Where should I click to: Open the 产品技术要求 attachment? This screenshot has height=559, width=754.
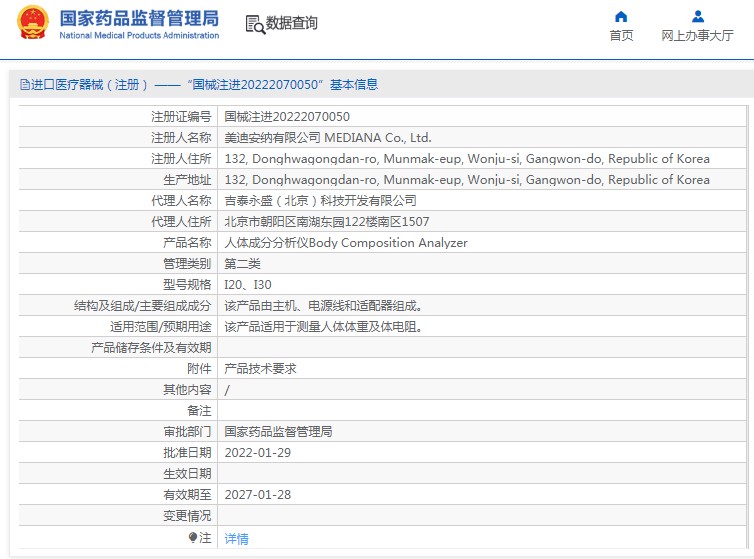[260, 368]
